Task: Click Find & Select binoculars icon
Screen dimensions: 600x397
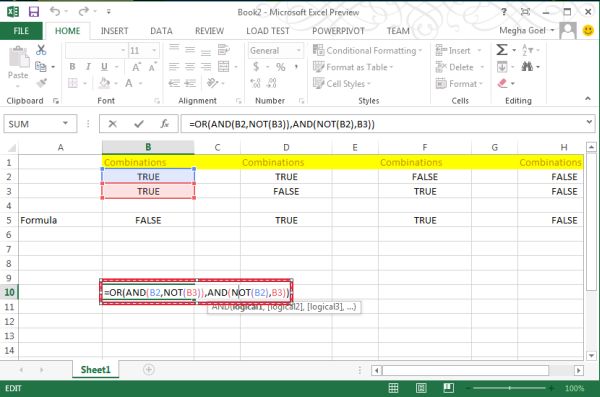Action: [x=527, y=67]
